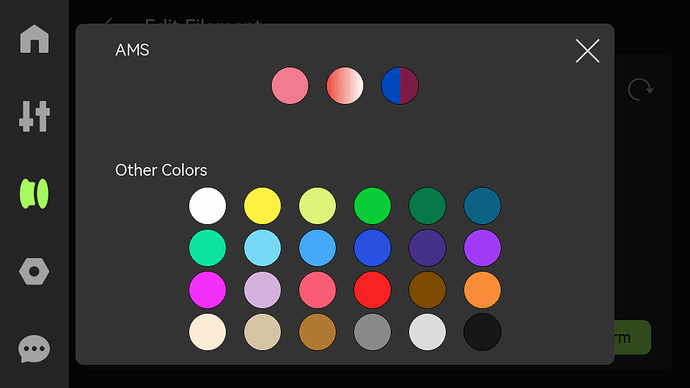Close the AMS color picker dialog
Image resolution: width=690 pixels, height=388 pixels.
(587, 51)
